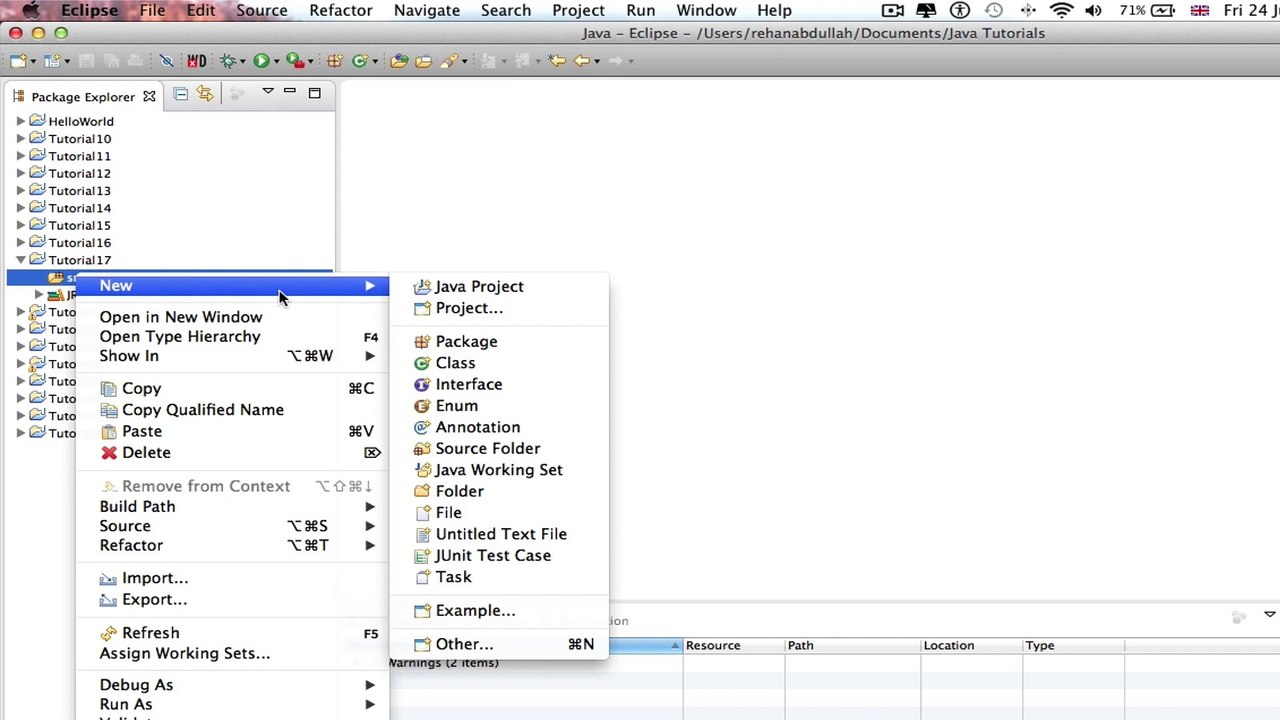Open the dropdown arrow beside the New toolbar icon
This screenshot has width=1280, height=720.
pos(33,61)
